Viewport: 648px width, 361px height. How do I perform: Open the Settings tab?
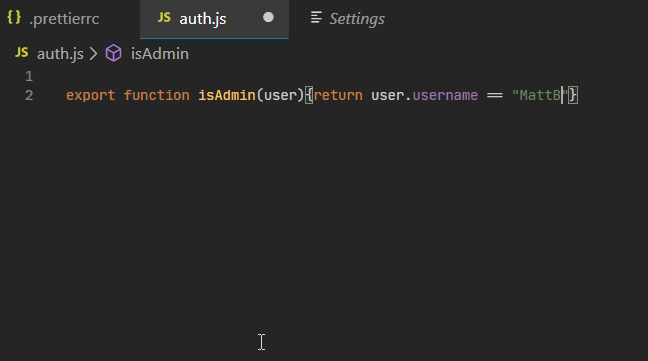(347, 19)
